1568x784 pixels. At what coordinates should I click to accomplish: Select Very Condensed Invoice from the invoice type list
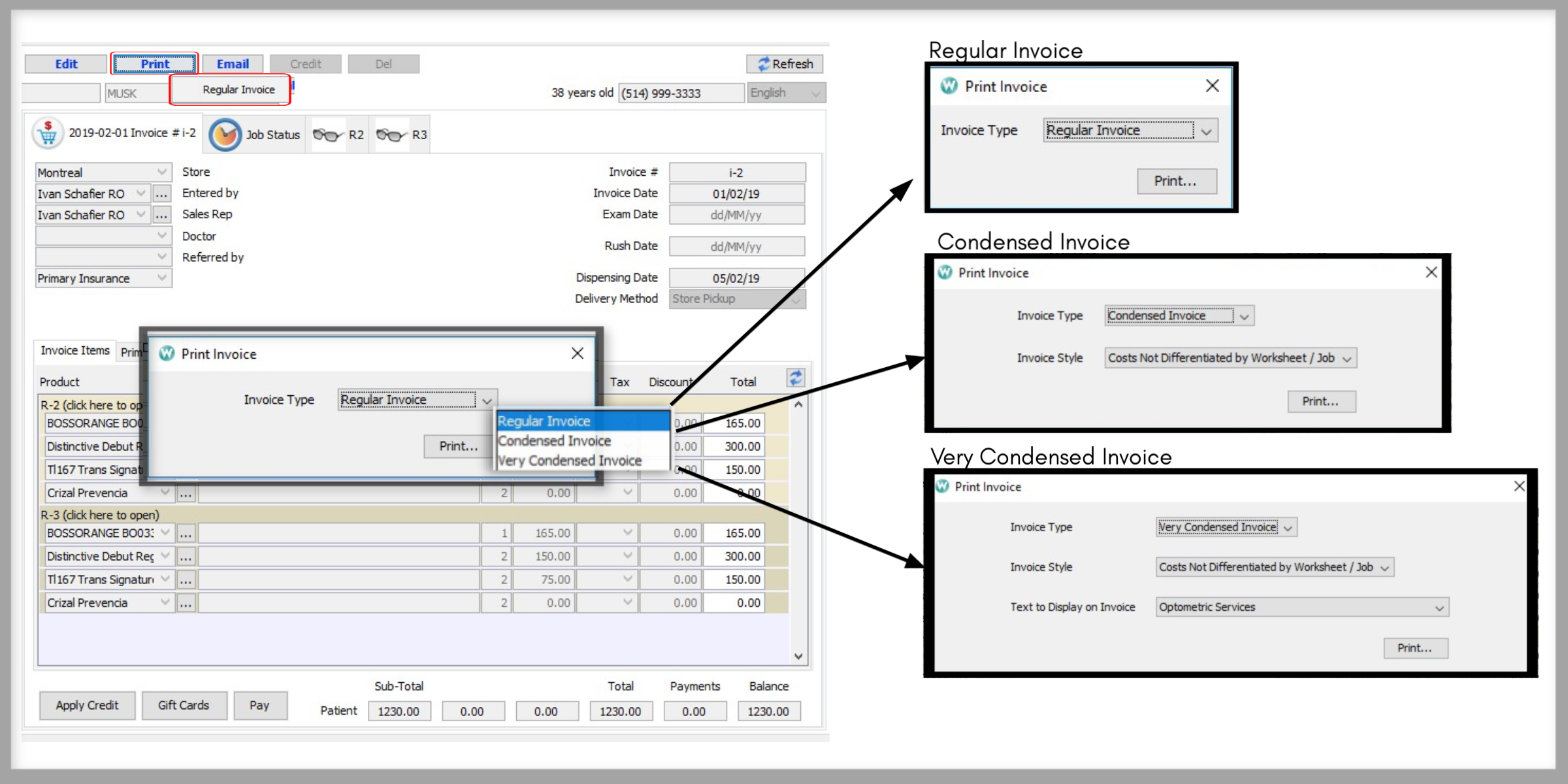(569, 460)
